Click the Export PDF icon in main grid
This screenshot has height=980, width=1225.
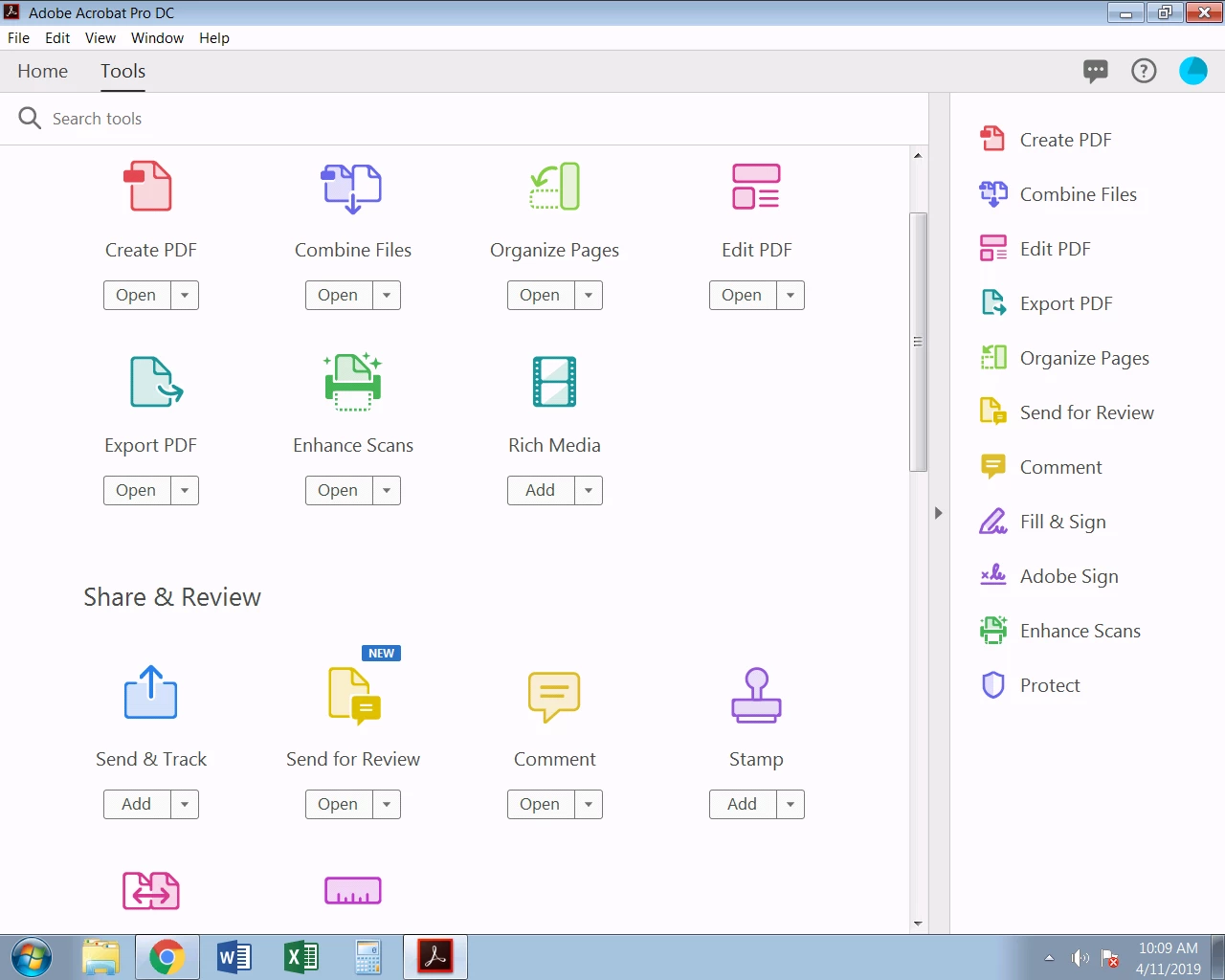click(156, 382)
